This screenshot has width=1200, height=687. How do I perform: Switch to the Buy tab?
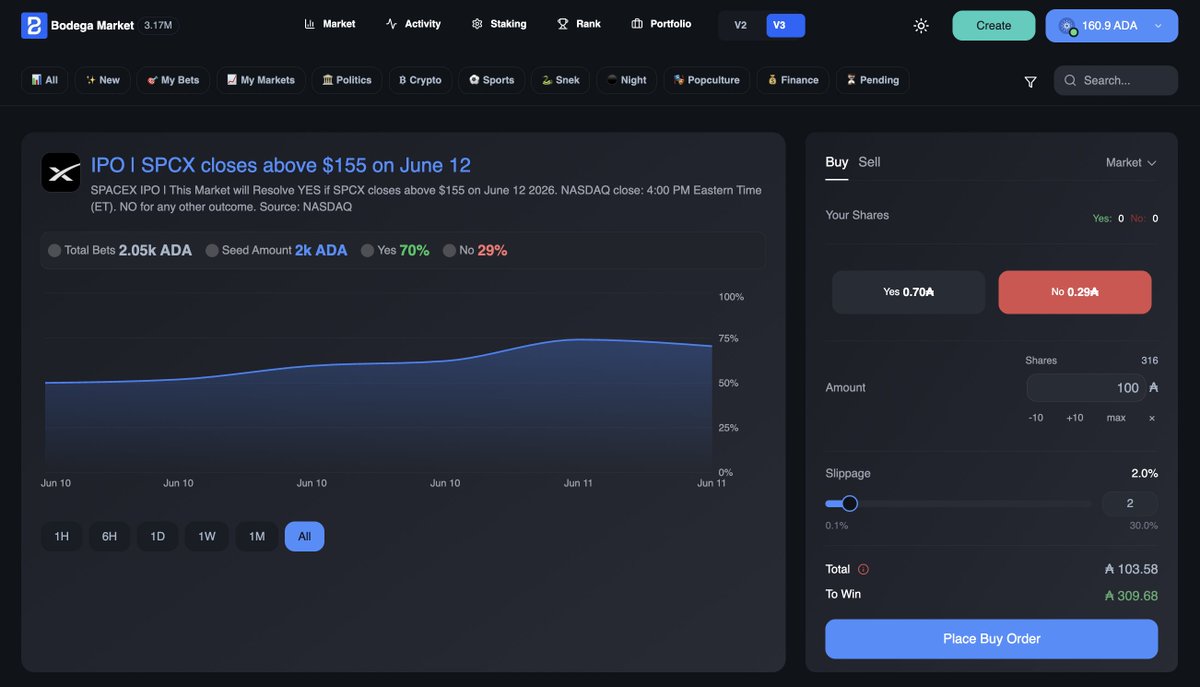(x=837, y=162)
